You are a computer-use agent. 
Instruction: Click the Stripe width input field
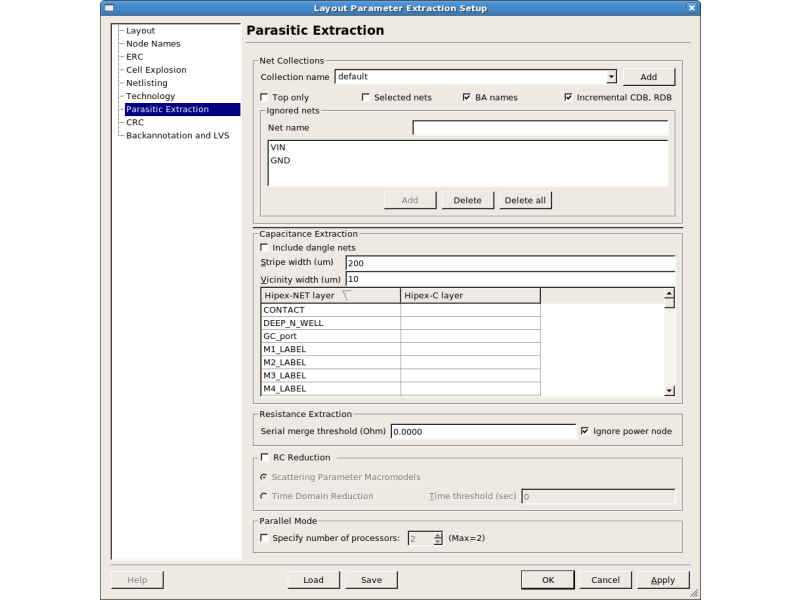(x=509, y=263)
